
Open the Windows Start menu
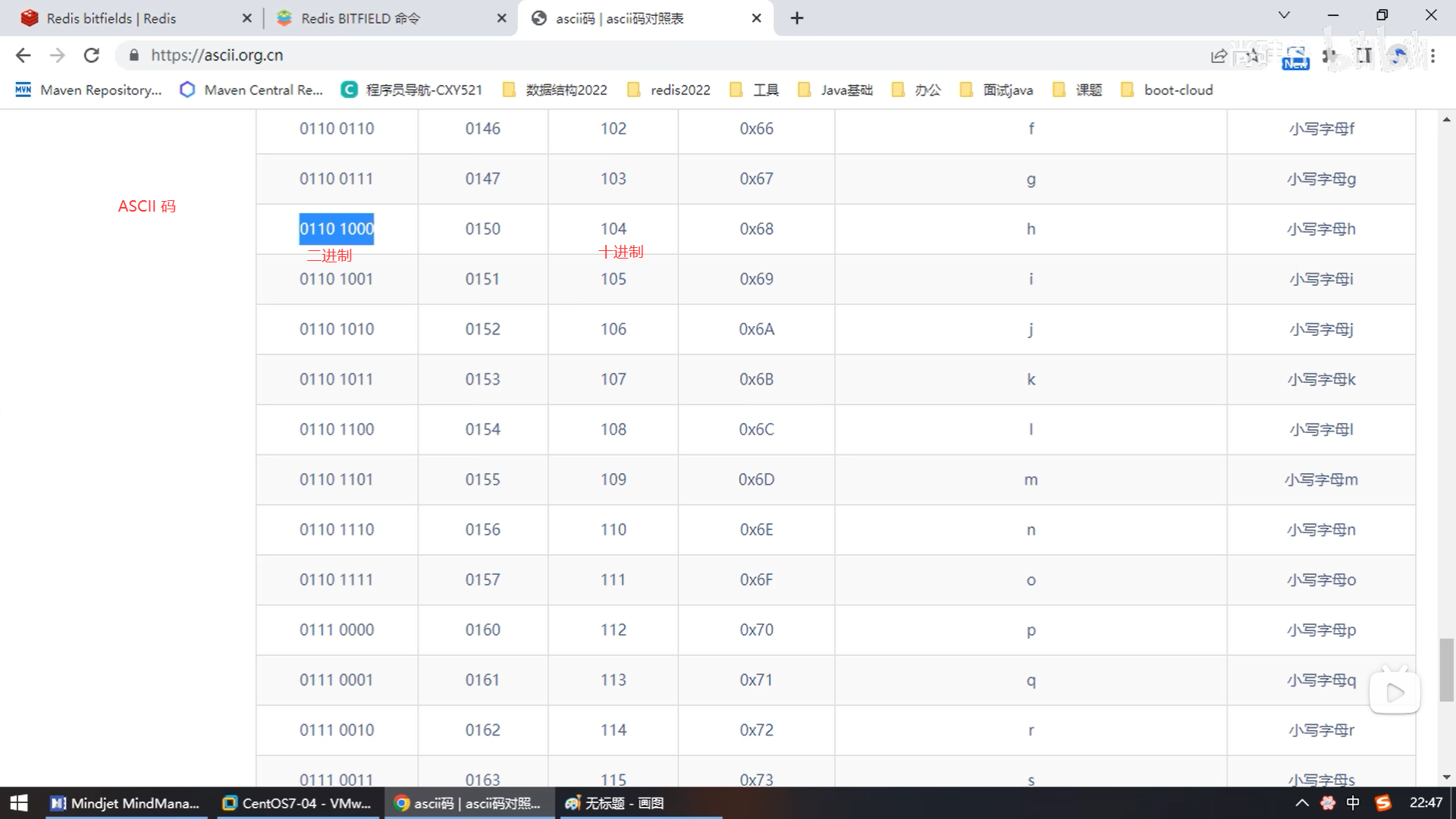coord(18,803)
